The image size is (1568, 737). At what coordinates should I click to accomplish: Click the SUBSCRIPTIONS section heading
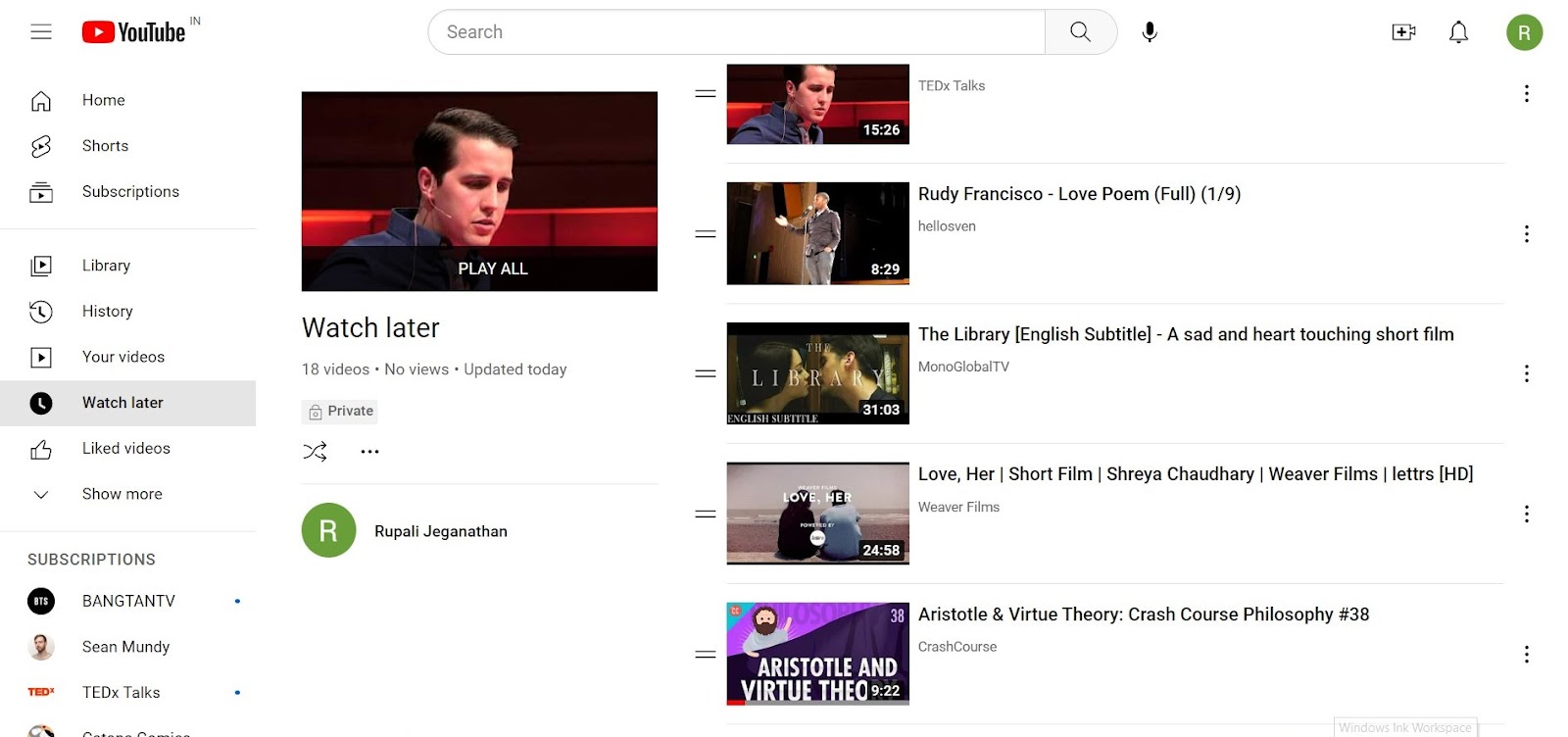coord(91,560)
